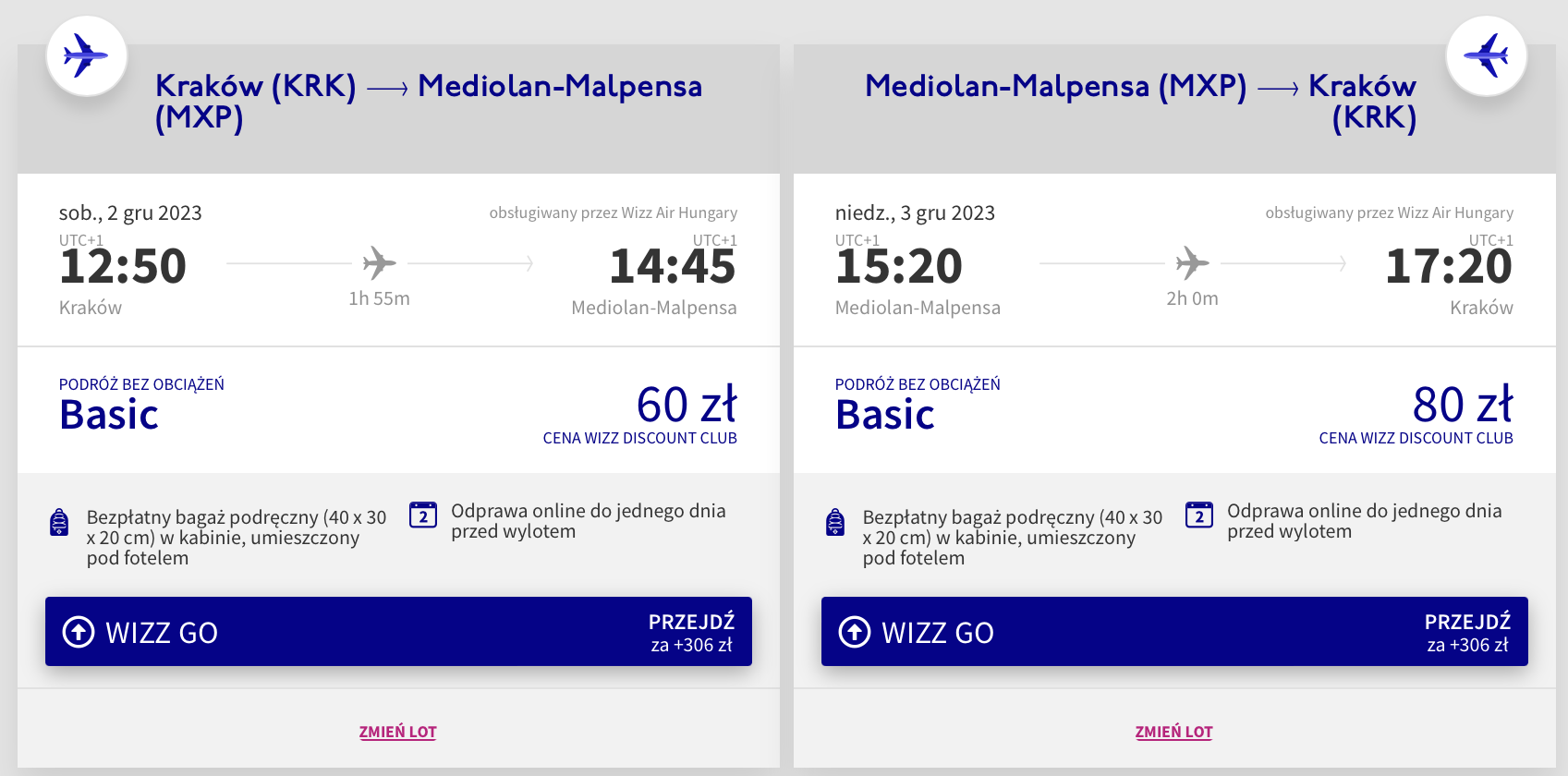Click the 80 zł Wizz Discount Club price
Screen dimensions: 1568x776
[1462, 406]
